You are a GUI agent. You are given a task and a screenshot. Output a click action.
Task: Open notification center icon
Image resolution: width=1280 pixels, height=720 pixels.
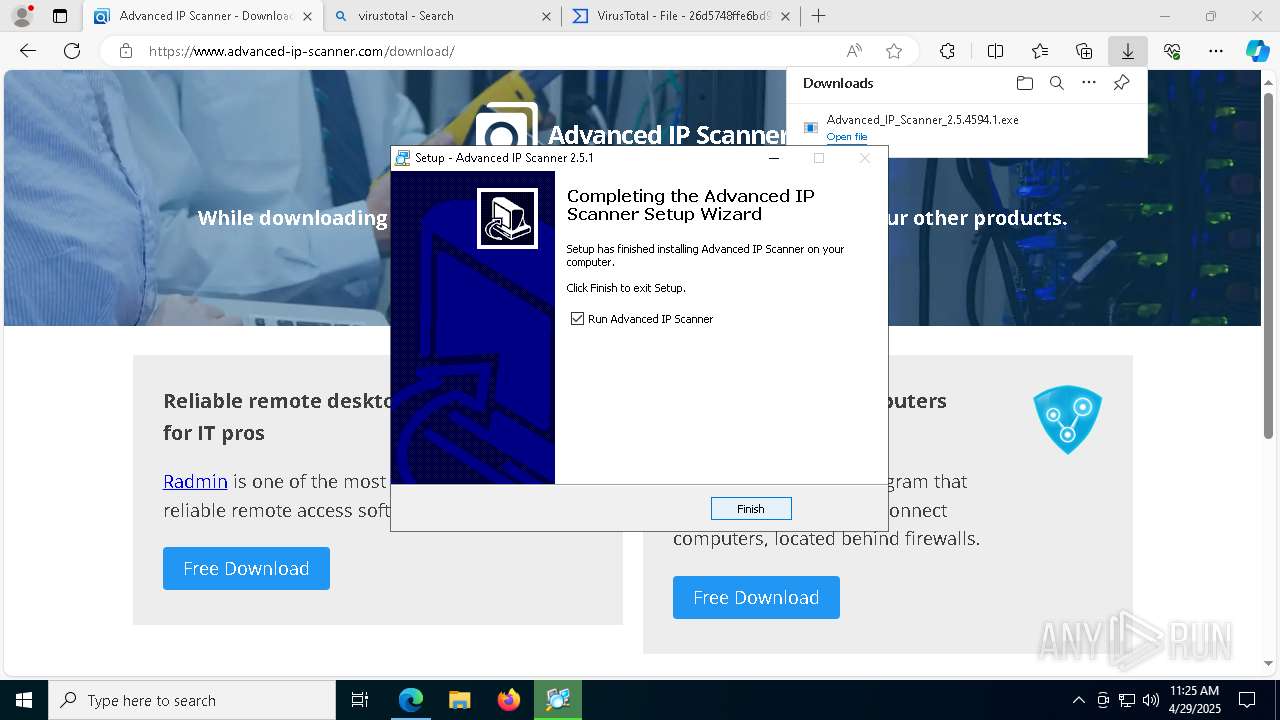(x=1247, y=700)
